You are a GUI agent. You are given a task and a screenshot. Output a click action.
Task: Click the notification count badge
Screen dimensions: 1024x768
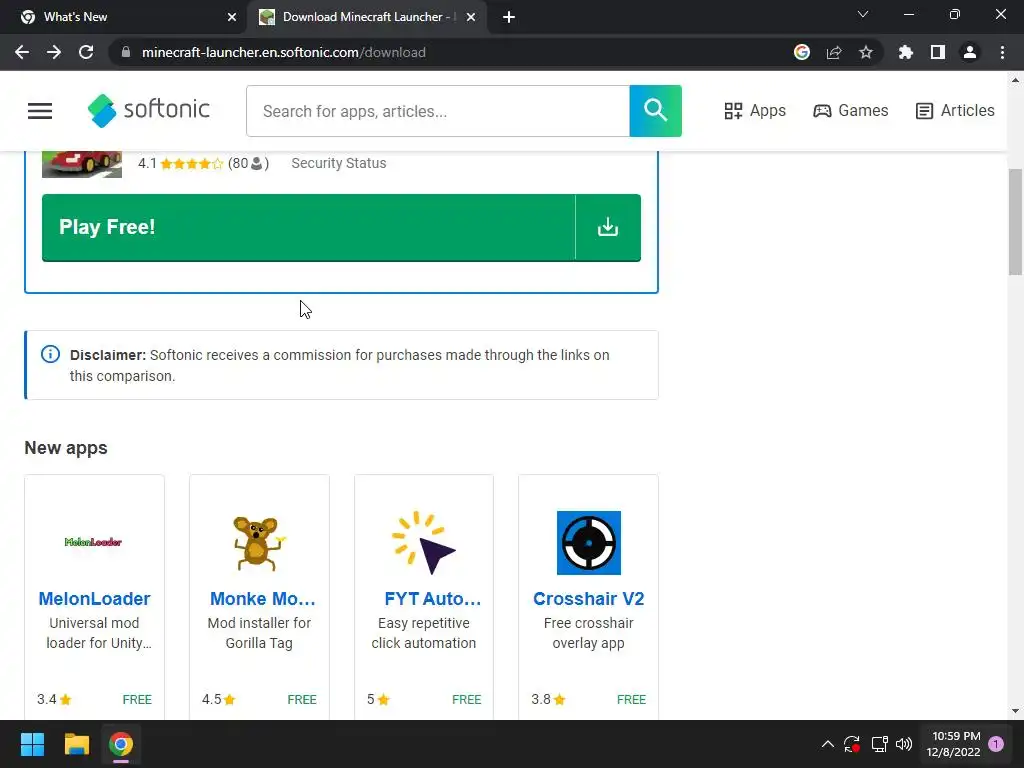click(996, 744)
